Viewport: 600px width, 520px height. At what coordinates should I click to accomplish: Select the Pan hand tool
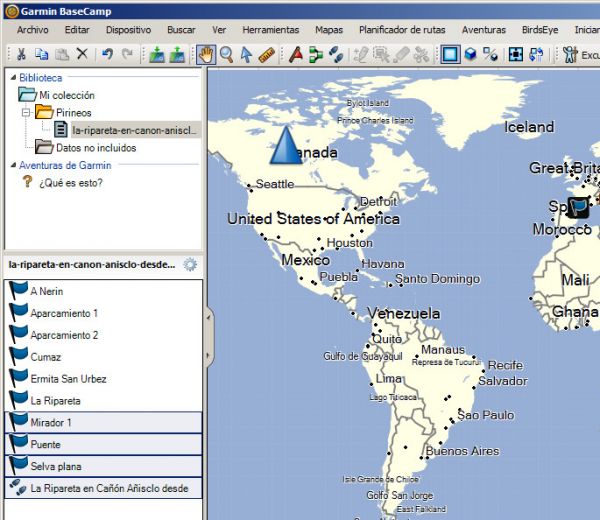(x=206, y=55)
